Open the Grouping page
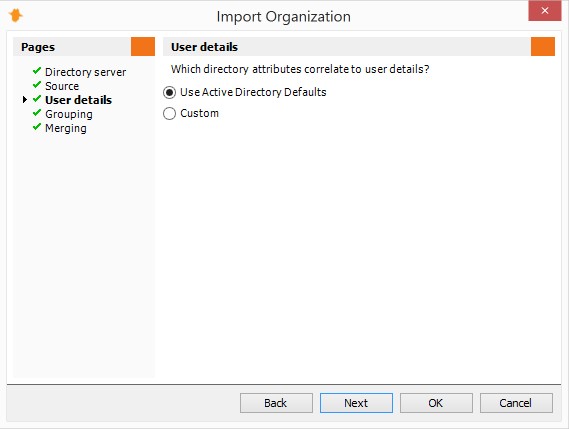The height and width of the screenshot is (429, 569). point(69,114)
